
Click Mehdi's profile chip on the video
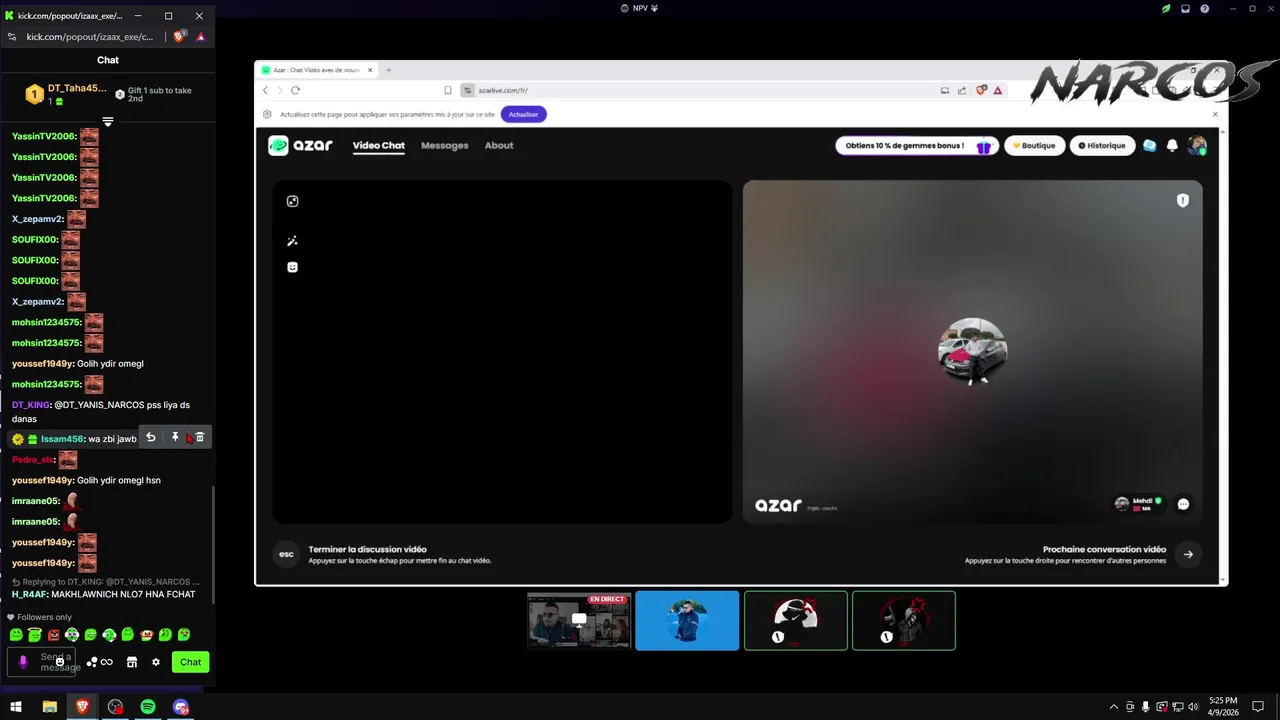[1139, 504]
